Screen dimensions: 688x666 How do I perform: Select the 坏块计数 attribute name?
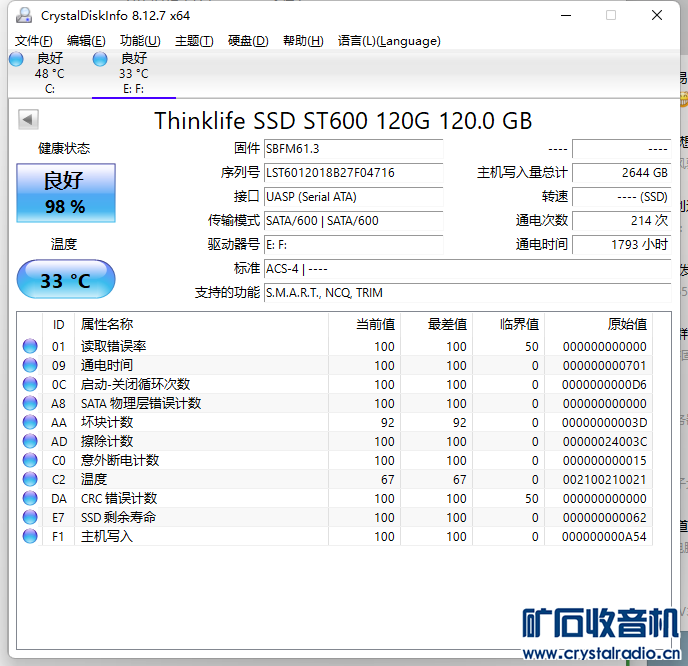[x=107, y=422]
